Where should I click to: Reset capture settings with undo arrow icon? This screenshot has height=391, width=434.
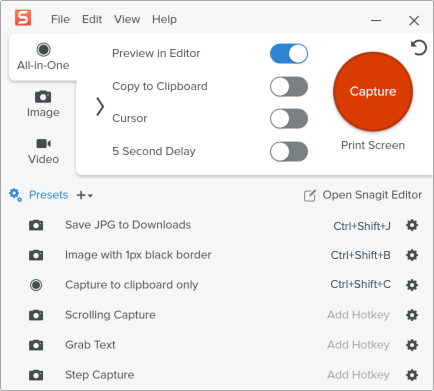(x=419, y=48)
